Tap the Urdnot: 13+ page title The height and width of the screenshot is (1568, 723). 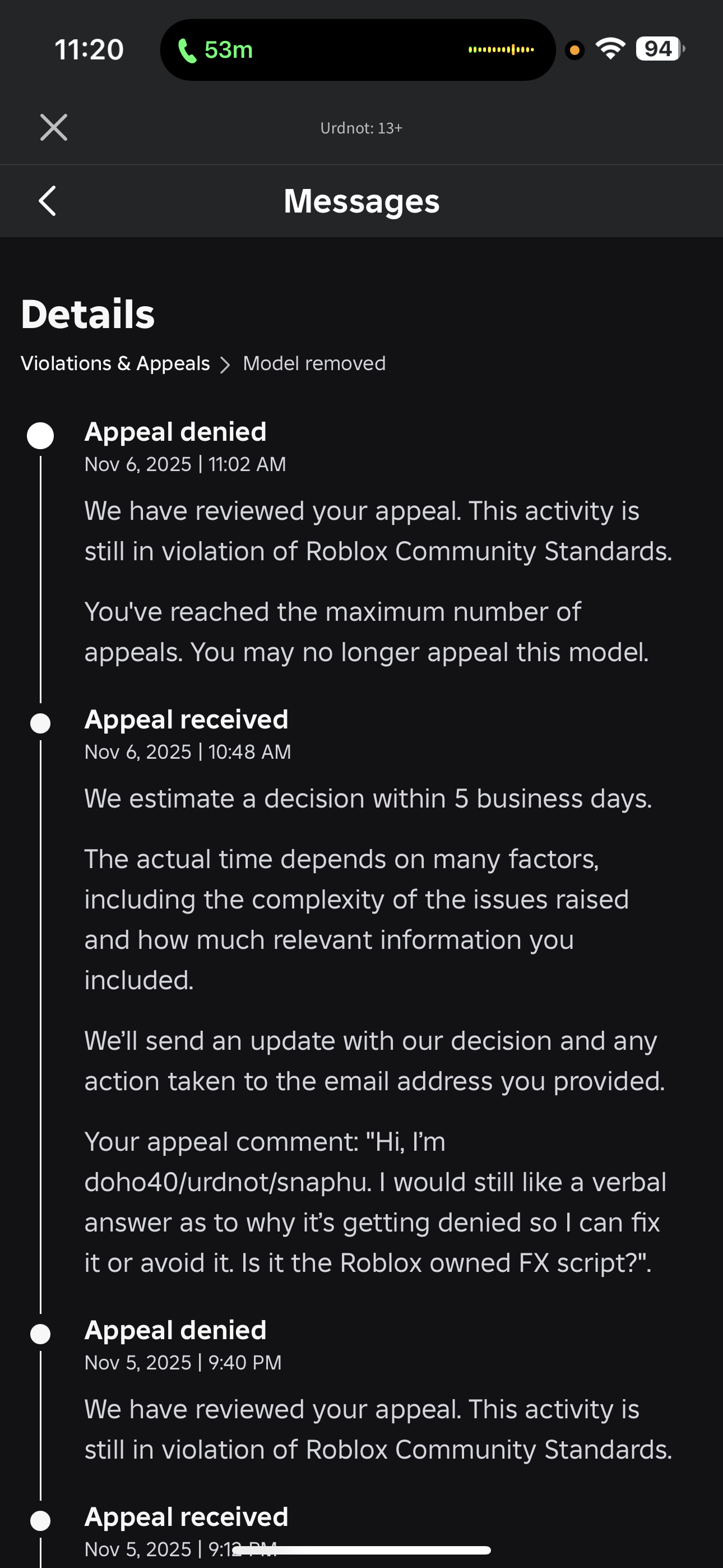tap(361, 128)
